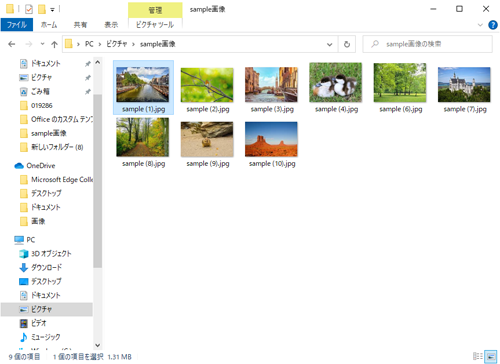Image resolution: width=500 pixels, height=364 pixels.
Task: Open the 019286 folder
Action: (x=42, y=105)
